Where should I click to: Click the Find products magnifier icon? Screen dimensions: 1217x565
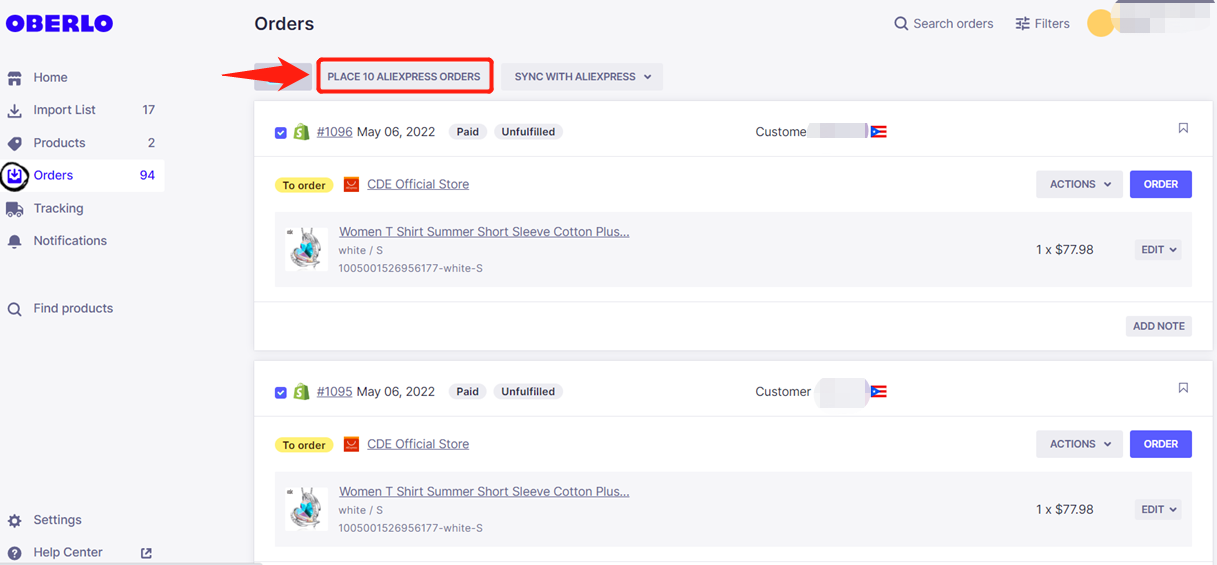click(x=15, y=309)
